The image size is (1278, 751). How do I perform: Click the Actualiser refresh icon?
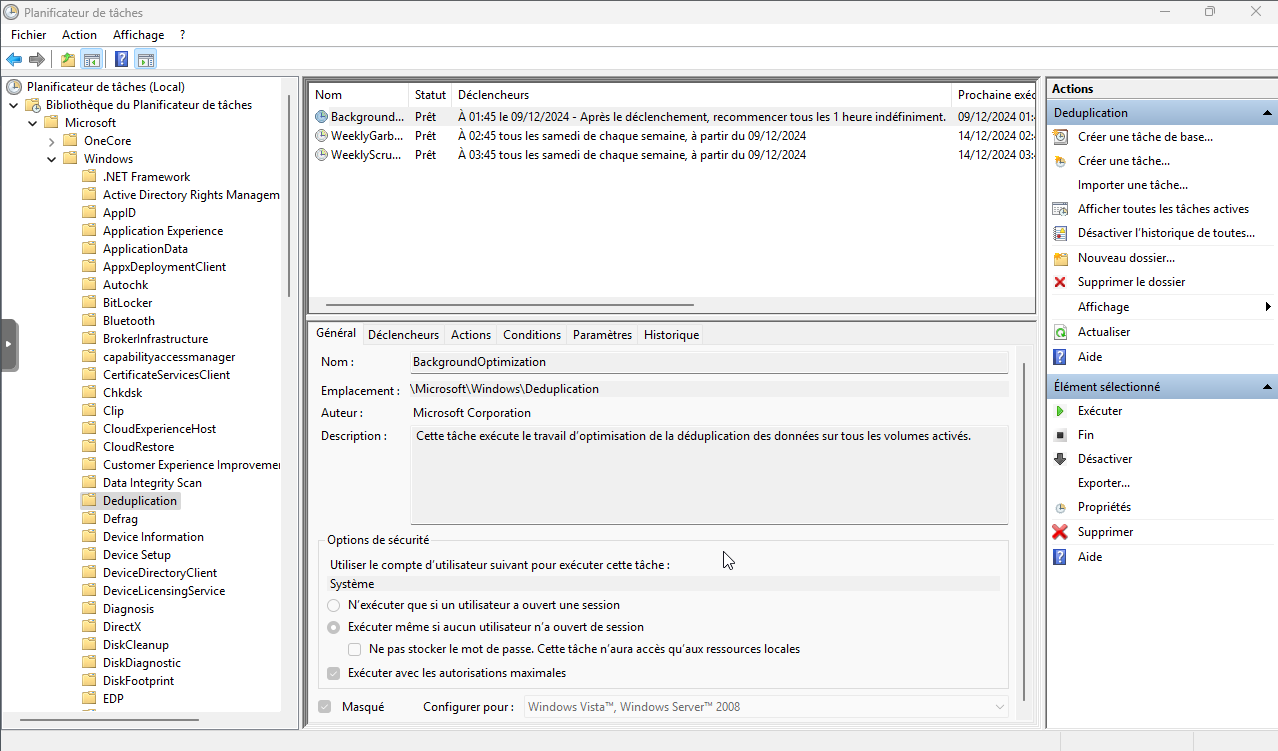pyautogui.click(x=1060, y=332)
